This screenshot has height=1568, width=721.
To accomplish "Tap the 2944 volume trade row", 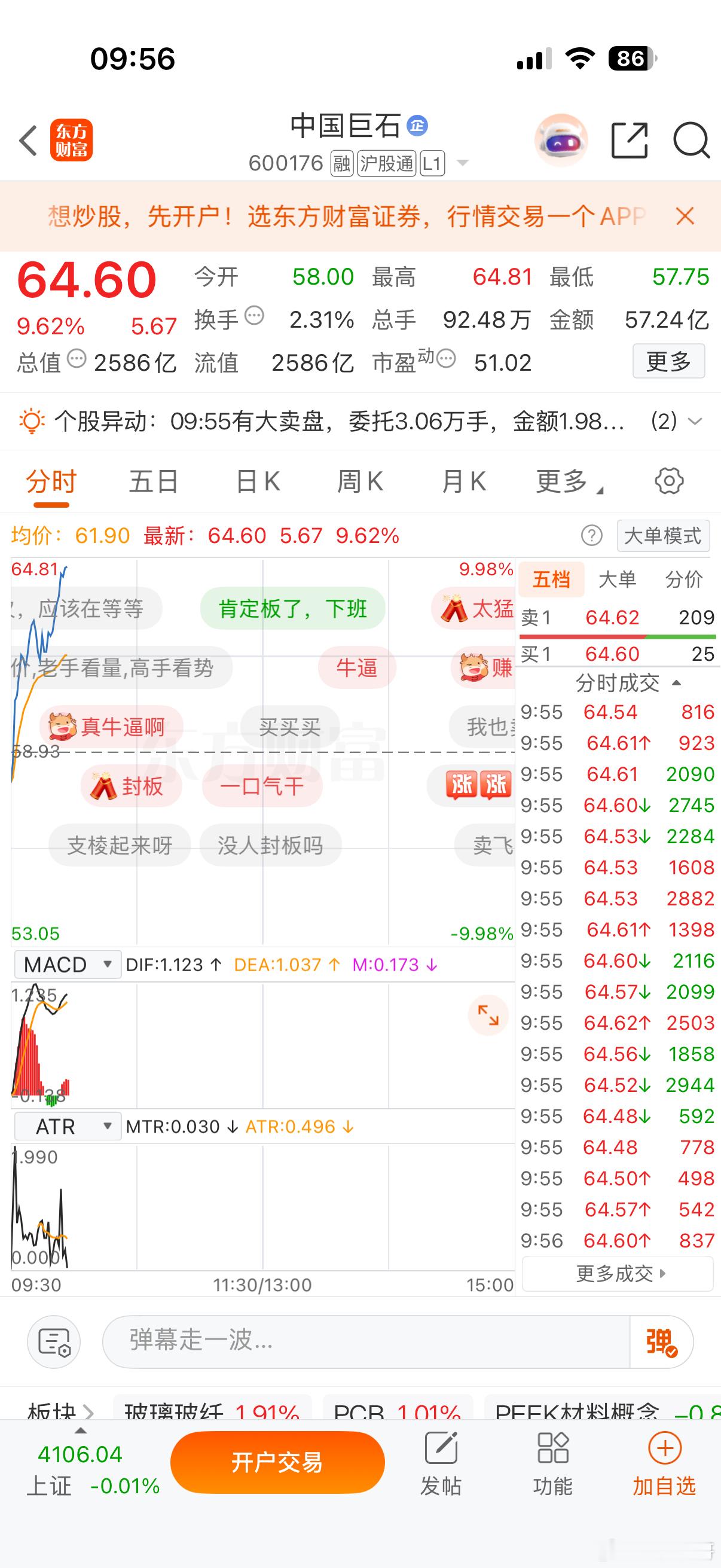I will point(618,1085).
